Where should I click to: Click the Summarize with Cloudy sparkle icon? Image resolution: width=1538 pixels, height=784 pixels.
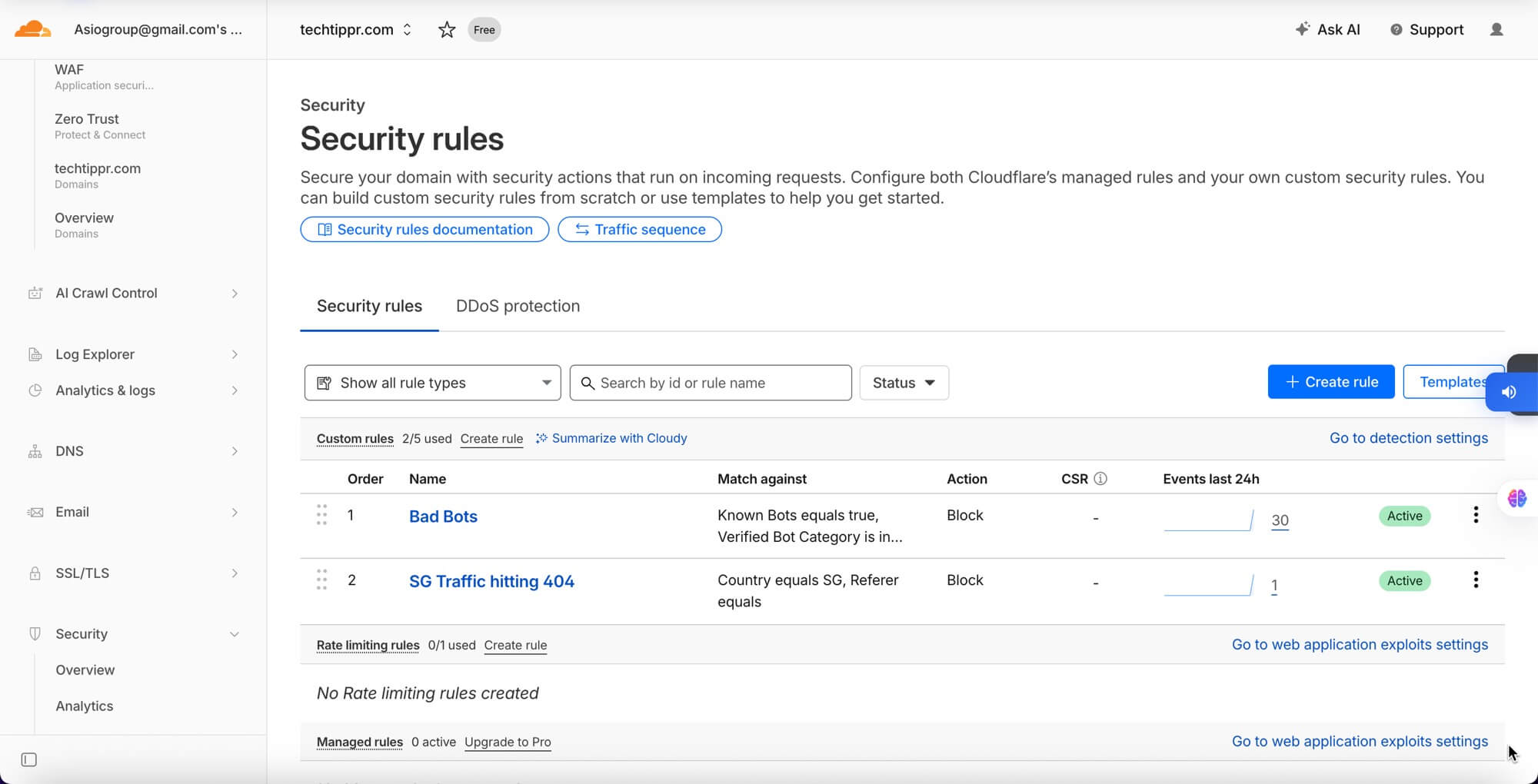tap(541, 438)
